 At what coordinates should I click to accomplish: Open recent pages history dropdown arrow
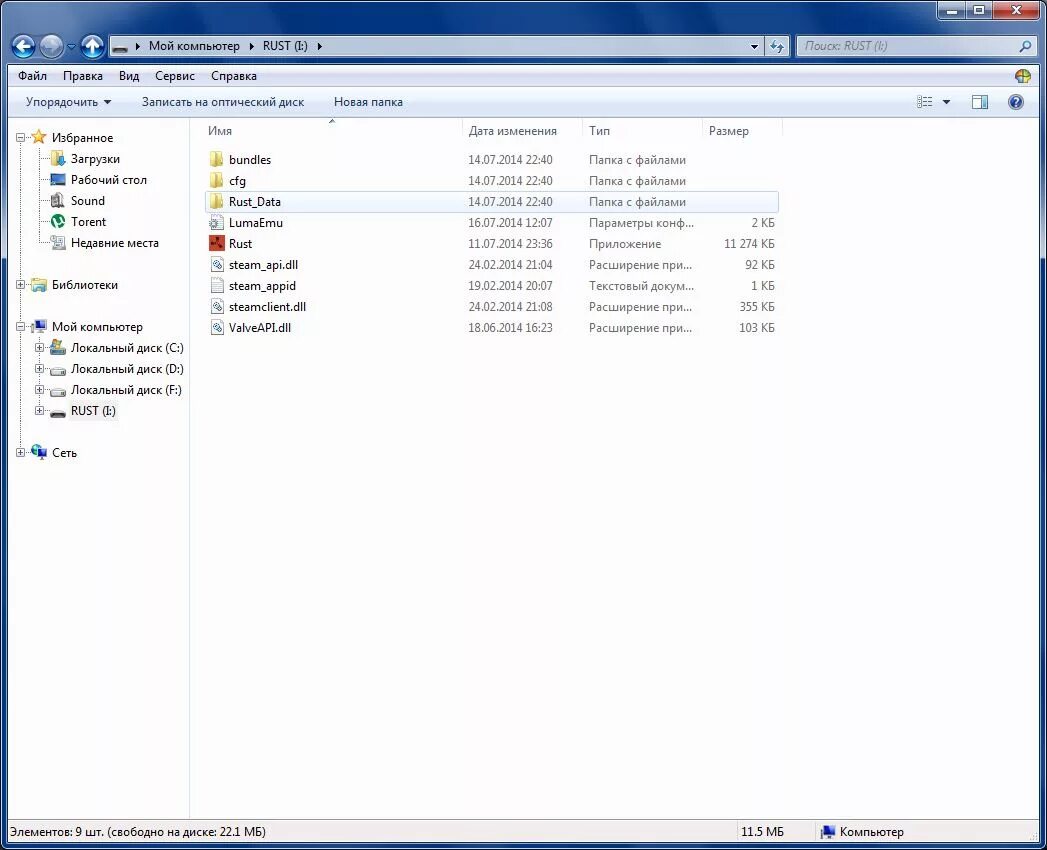click(x=71, y=47)
